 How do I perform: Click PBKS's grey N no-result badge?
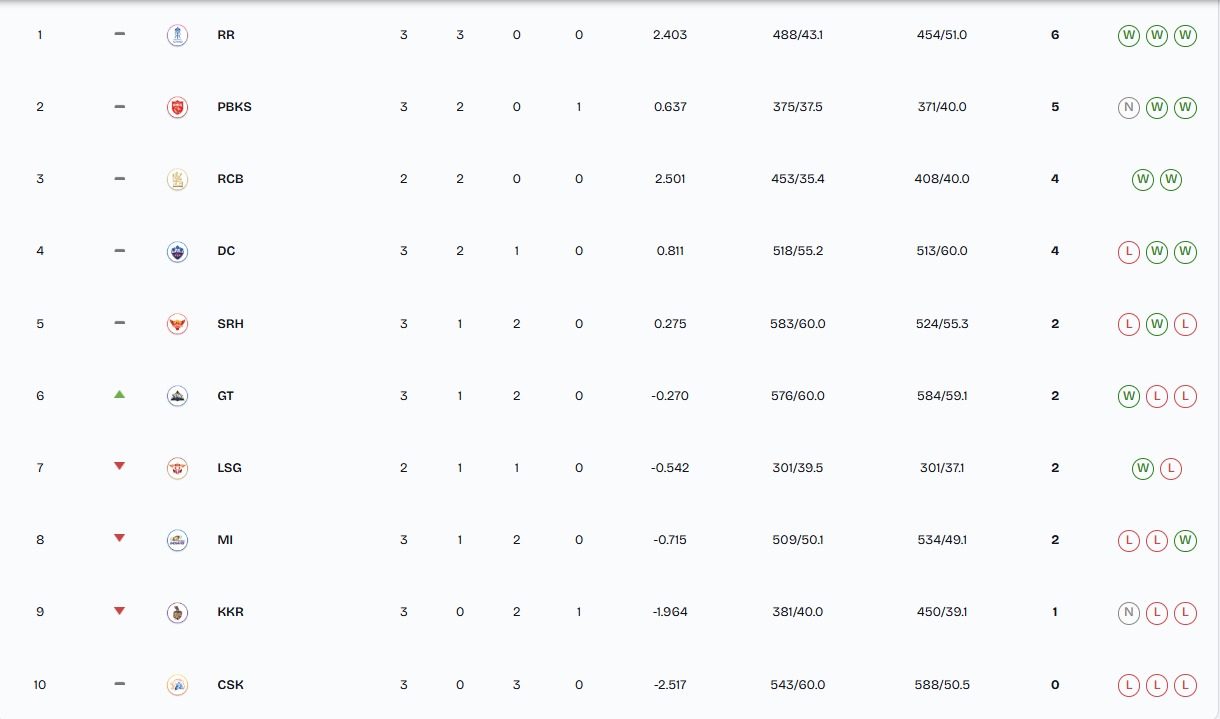click(x=1129, y=107)
